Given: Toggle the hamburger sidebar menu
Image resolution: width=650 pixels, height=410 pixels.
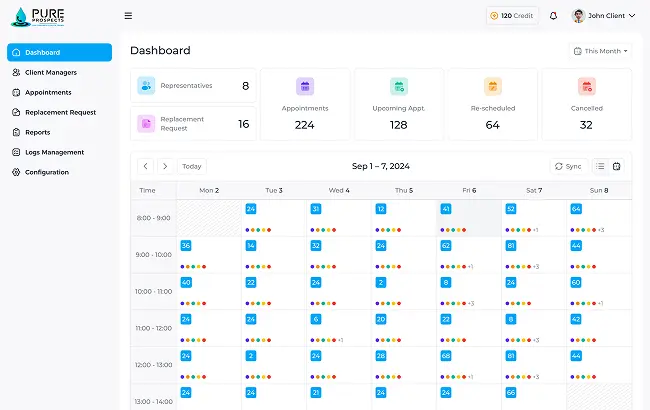Looking at the screenshot, I should click(x=128, y=16).
